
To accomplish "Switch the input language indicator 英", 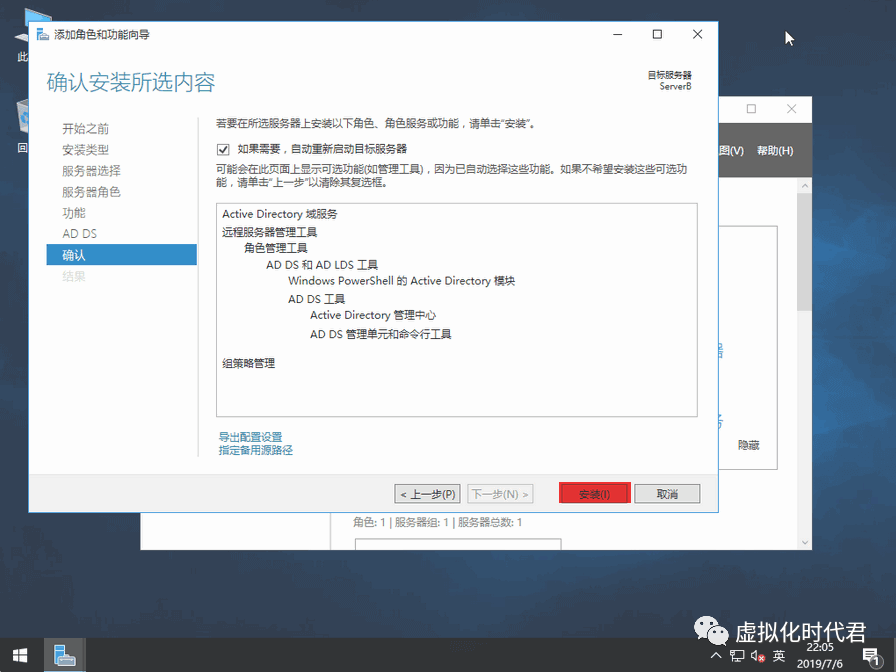I will coord(779,655).
